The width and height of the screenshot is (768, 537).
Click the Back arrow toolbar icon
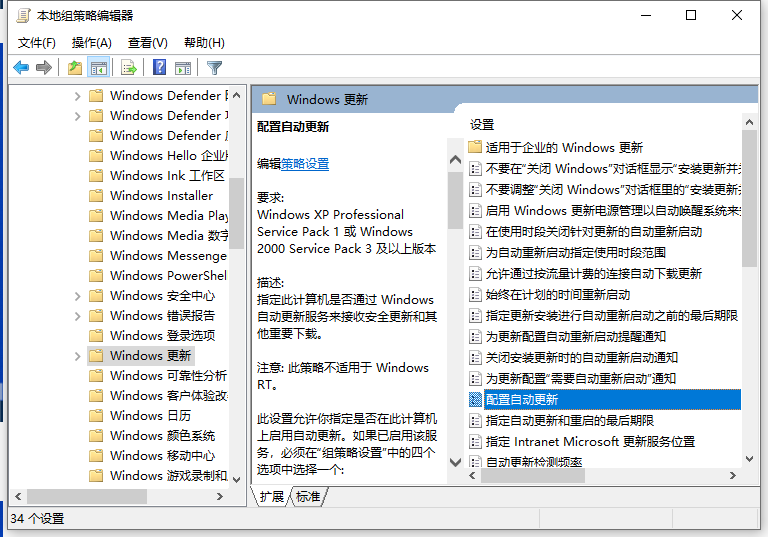click(22, 67)
